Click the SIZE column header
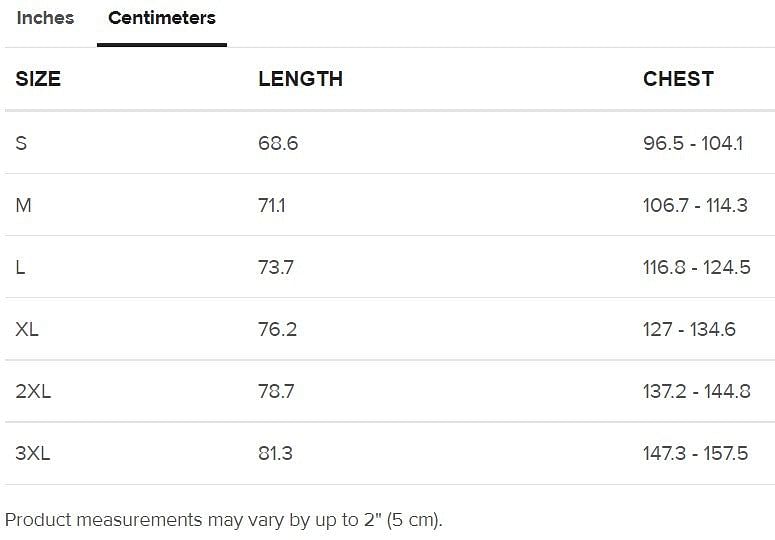The width and height of the screenshot is (775, 540). pyautogui.click(x=38, y=79)
